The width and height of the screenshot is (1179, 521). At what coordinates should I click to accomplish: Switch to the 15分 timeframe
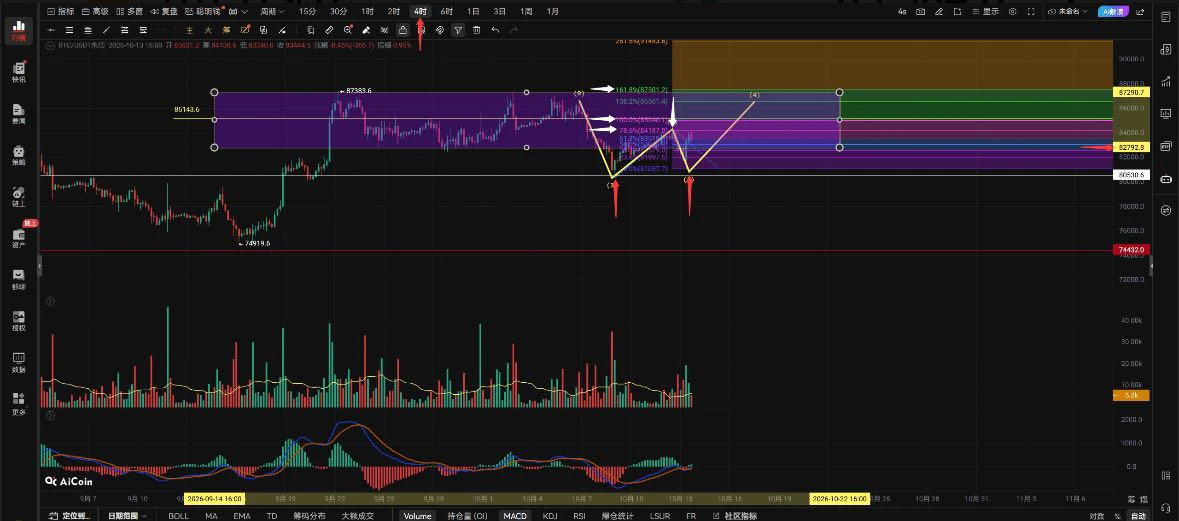308,11
